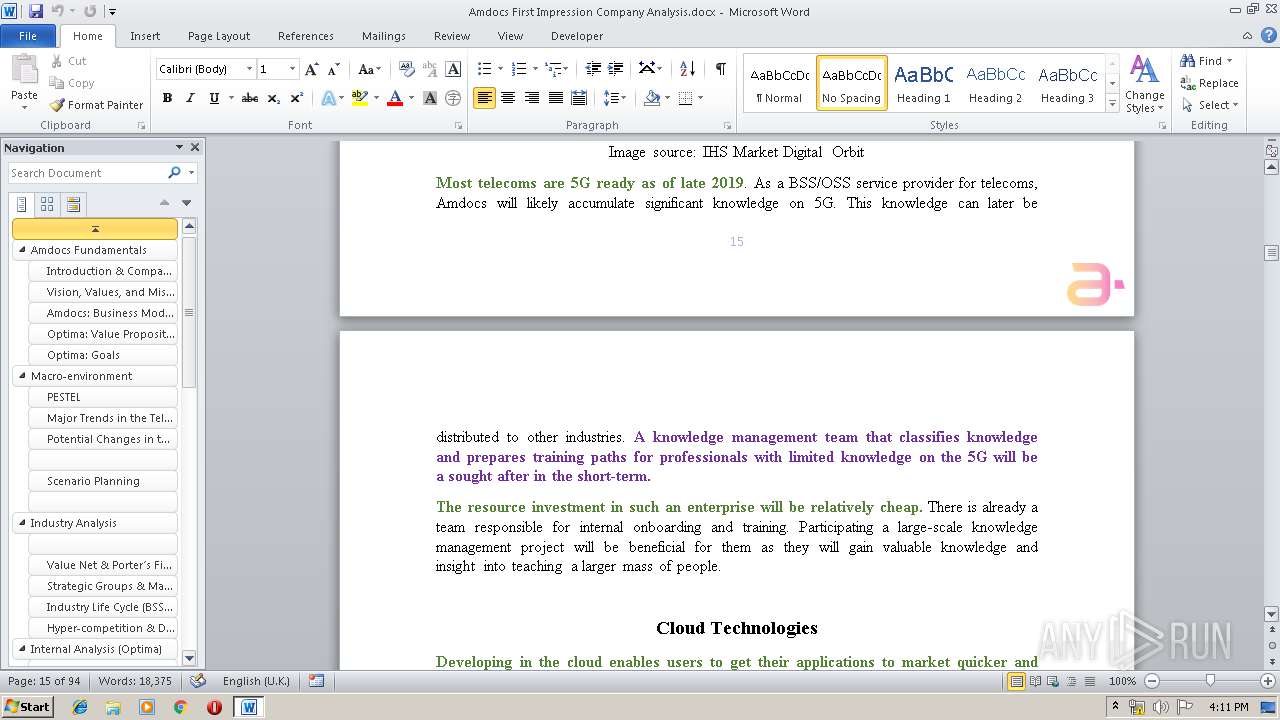Click the Numbering list icon
This screenshot has width=1280, height=720.
(x=518, y=69)
